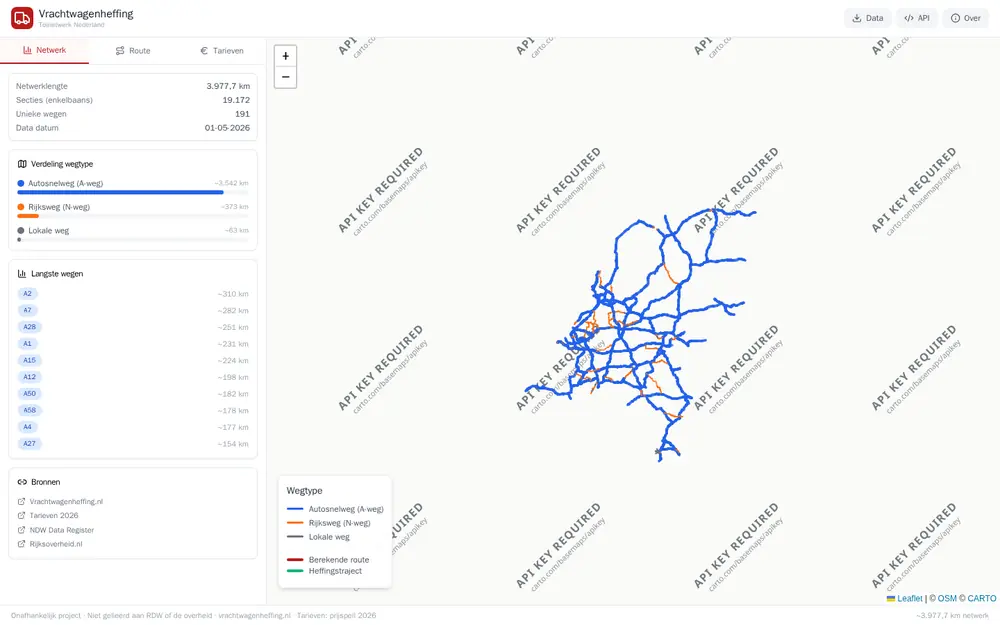Click the map icon beside Verdeling wegtype
The height and width of the screenshot is (625, 1000).
pos(22,164)
